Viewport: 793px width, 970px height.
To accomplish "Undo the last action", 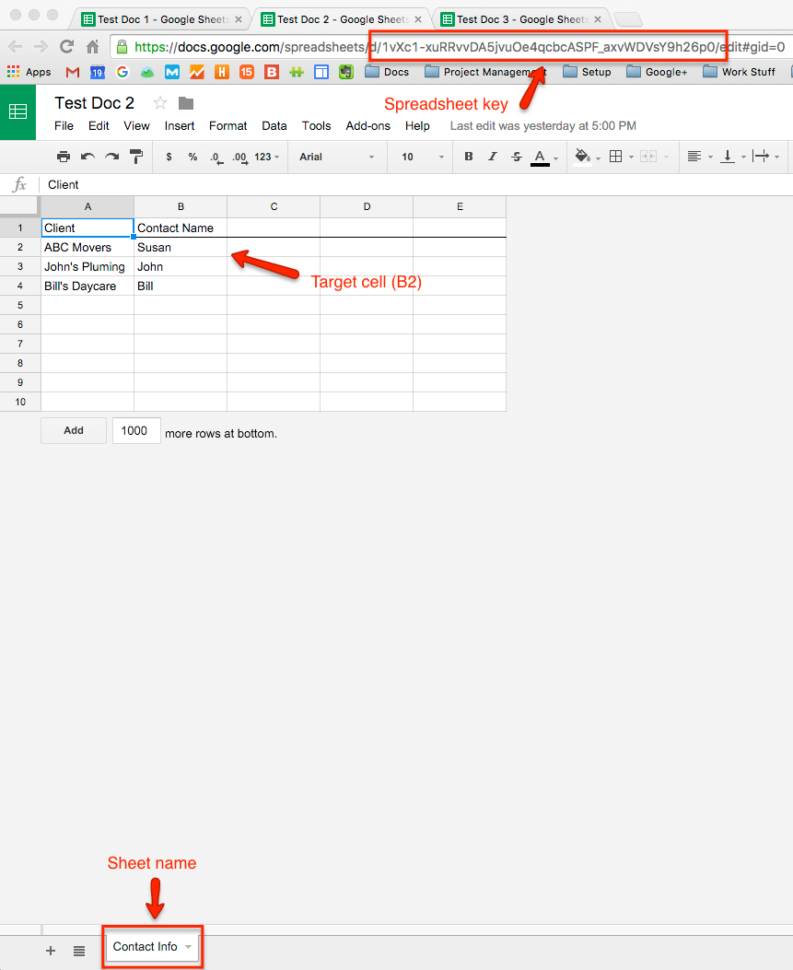I will (x=88, y=157).
